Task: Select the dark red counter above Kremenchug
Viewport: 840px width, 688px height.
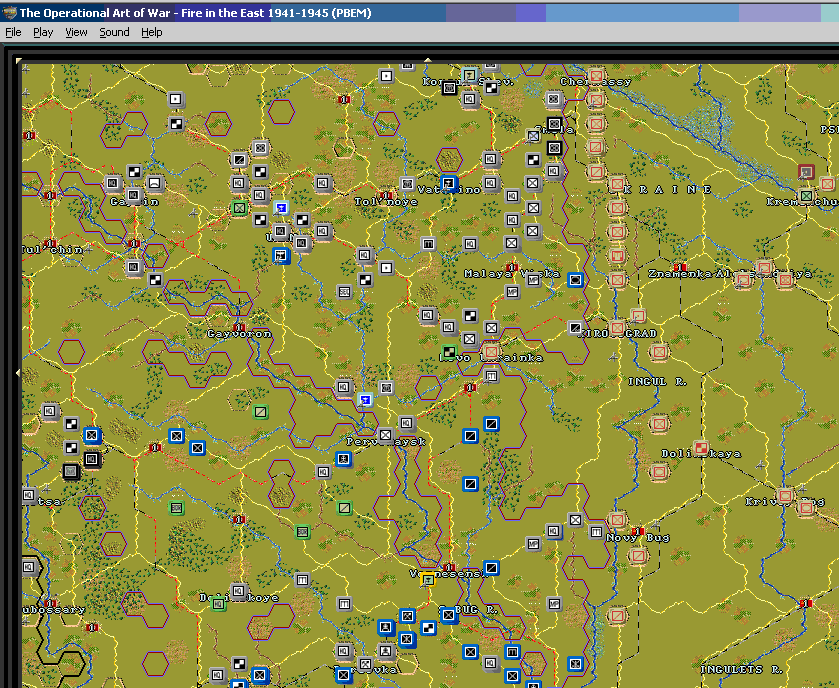Action: point(806,172)
